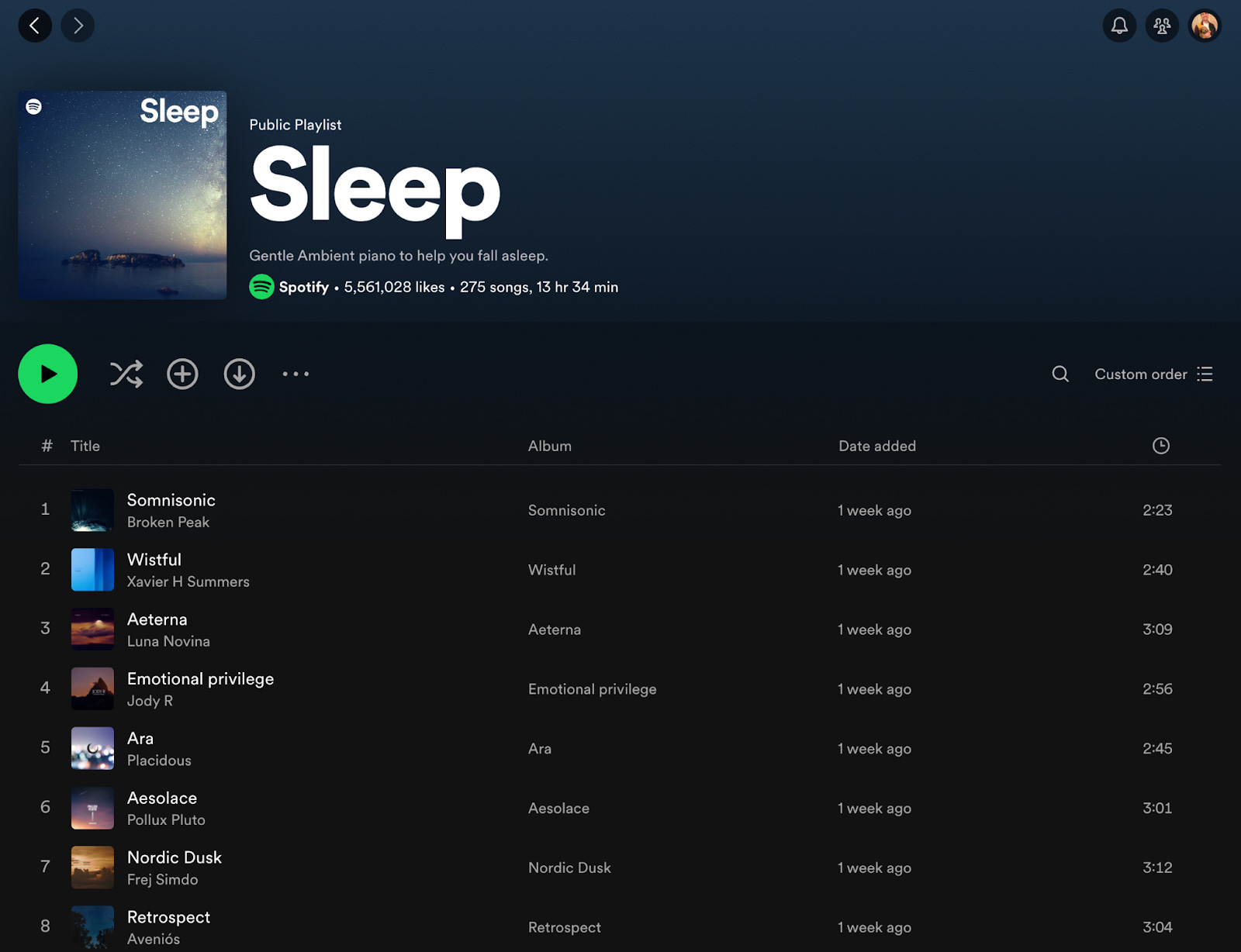Sort by the Date added column header
This screenshot has width=1241, height=952.
[877, 446]
